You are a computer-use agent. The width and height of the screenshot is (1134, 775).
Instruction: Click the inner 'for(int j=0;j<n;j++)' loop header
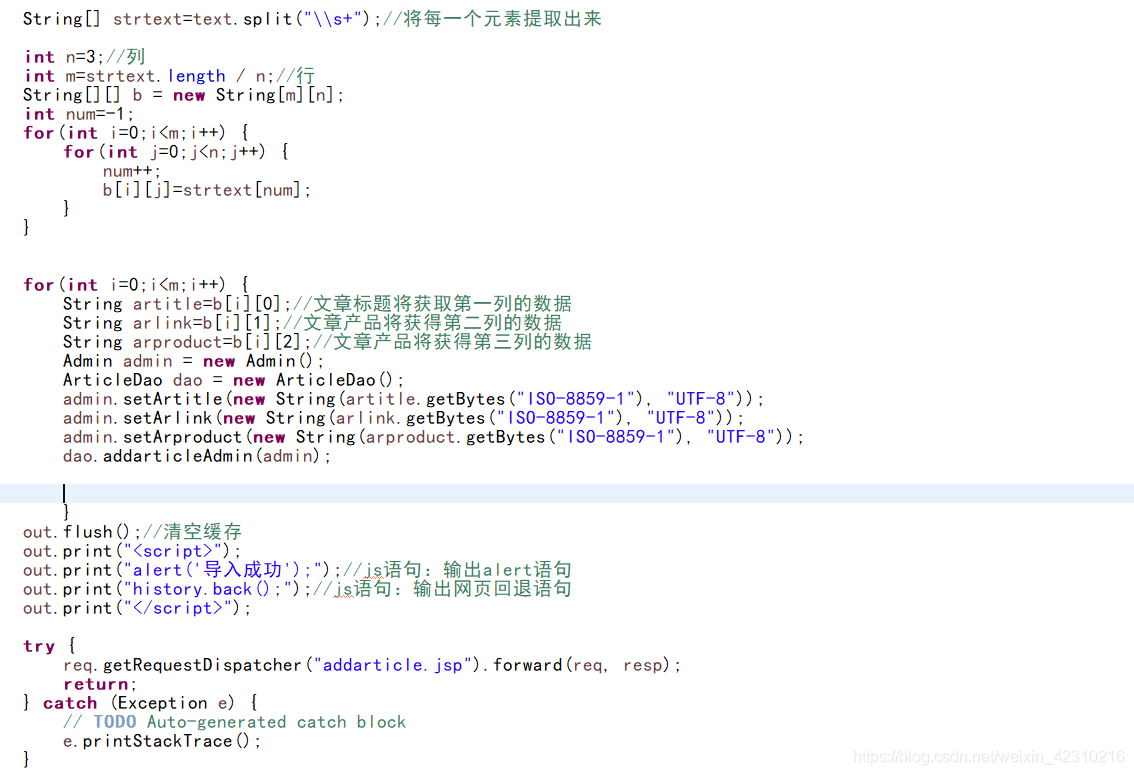coord(176,152)
